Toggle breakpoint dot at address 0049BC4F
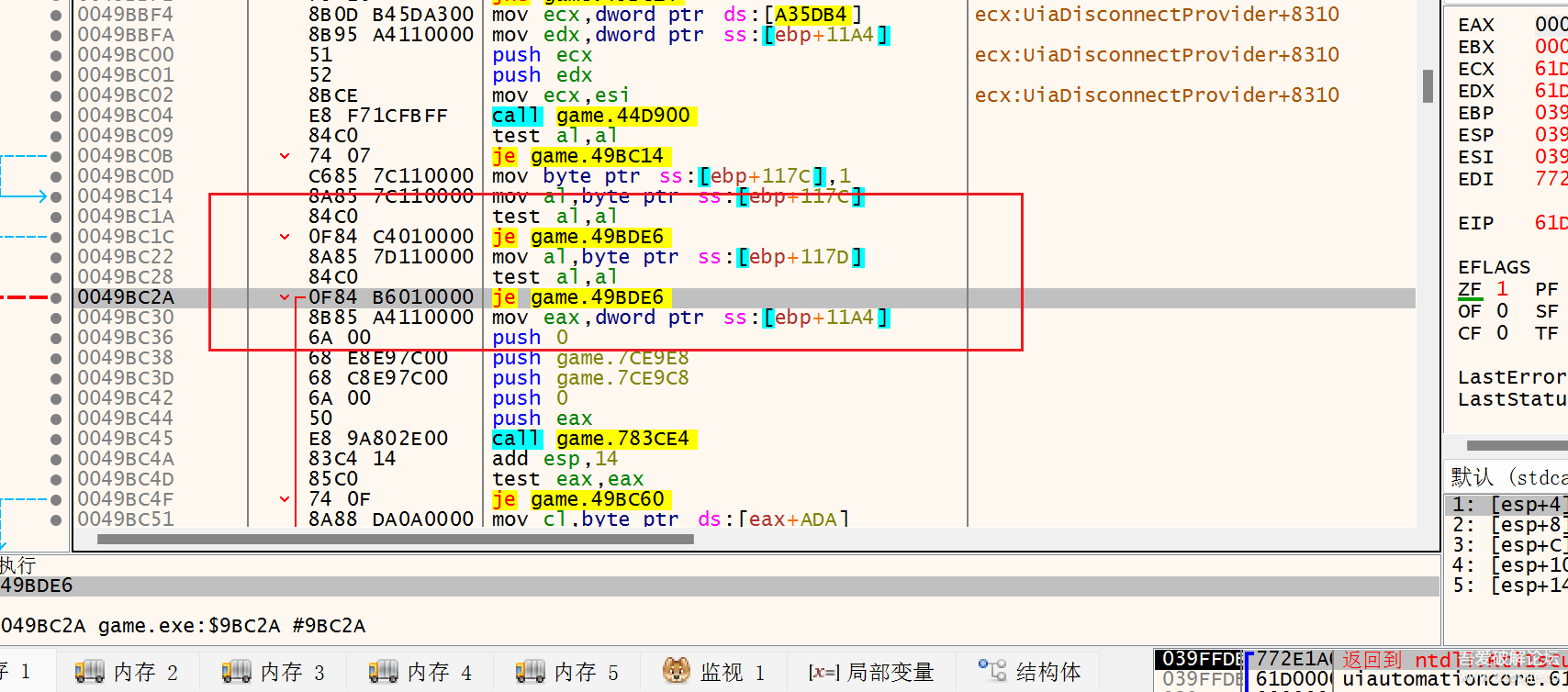Screen dimensions: 1568x692 click(x=56, y=499)
